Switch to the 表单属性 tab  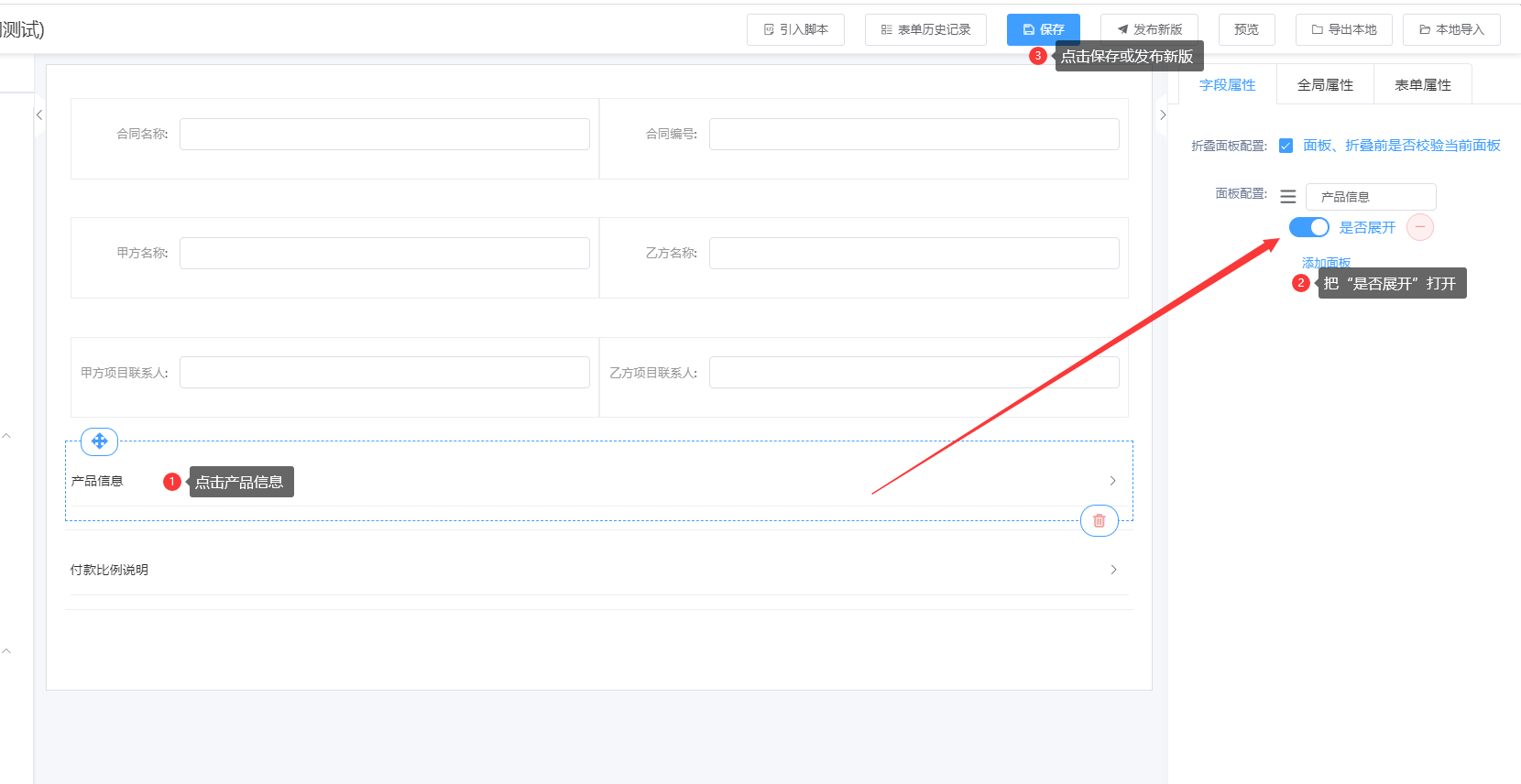point(1423,84)
